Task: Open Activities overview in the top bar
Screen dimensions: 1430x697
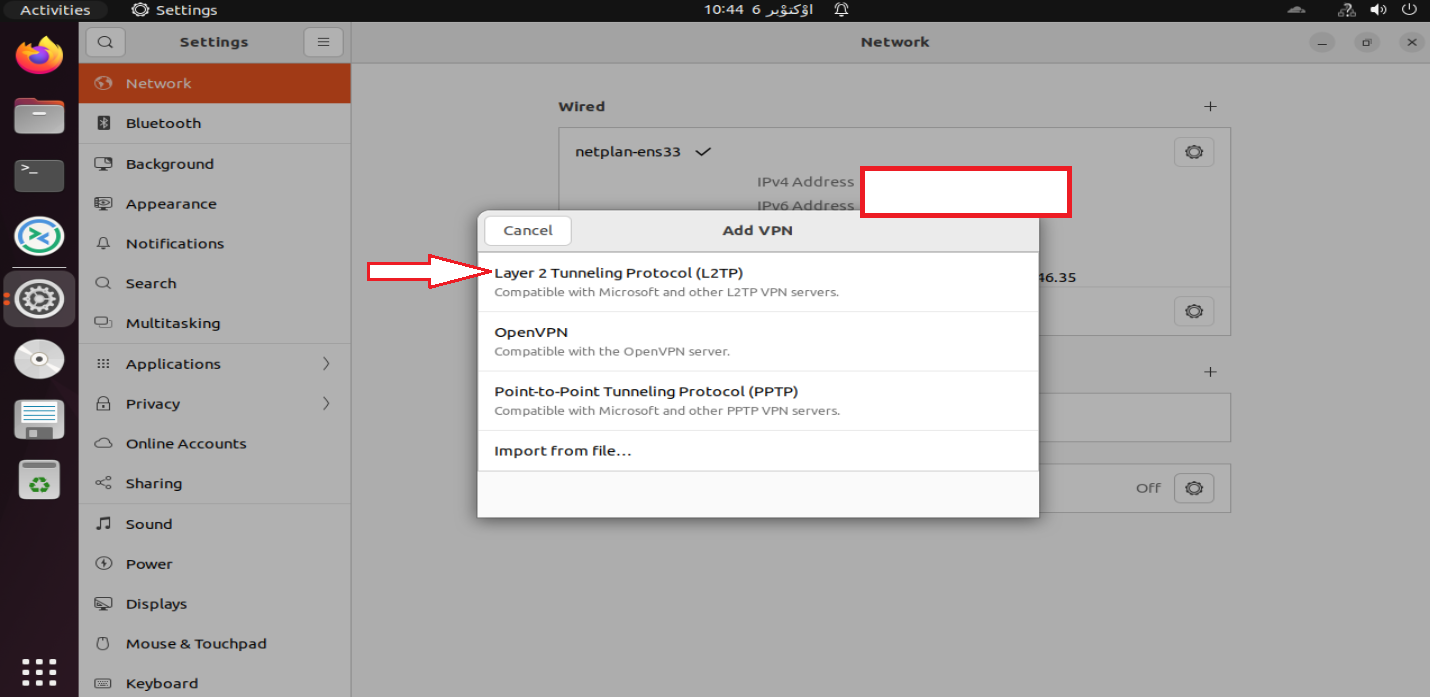Action: tap(55, 10)
